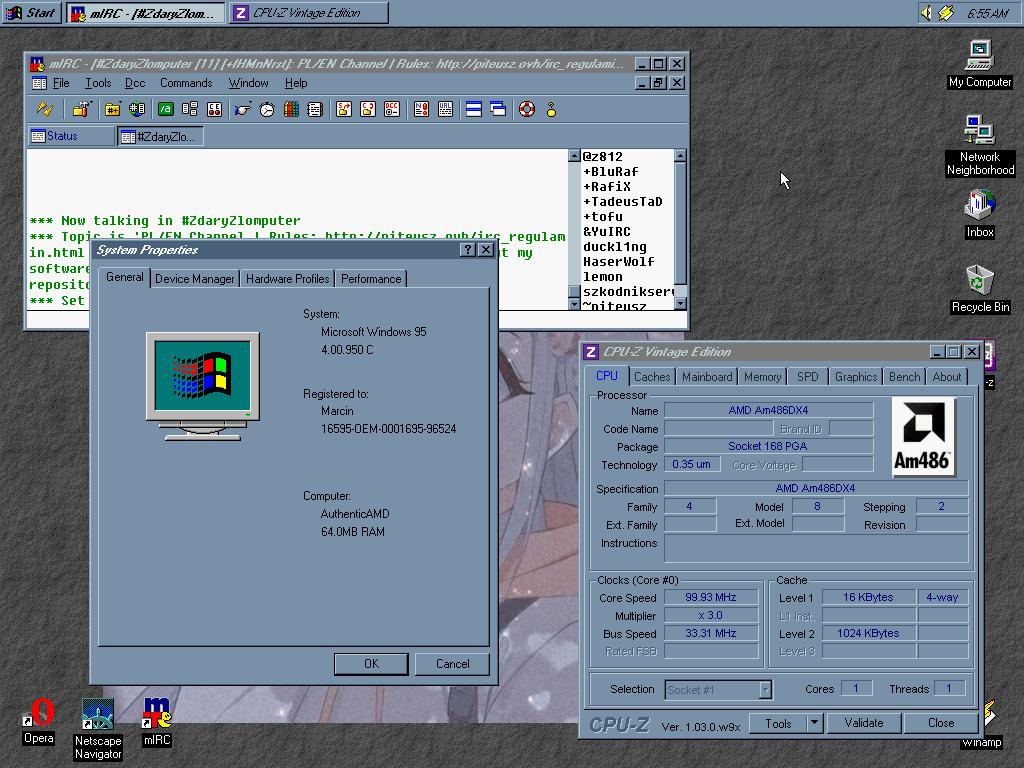Switch to Performance tab in System Properties

(371, 279)
